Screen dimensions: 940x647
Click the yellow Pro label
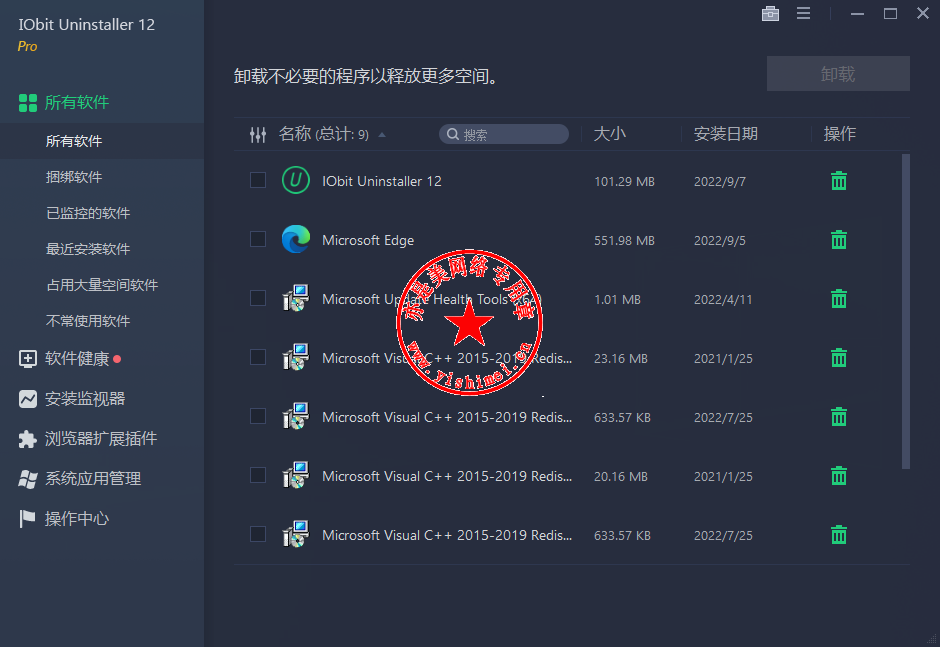pos(28,46)
